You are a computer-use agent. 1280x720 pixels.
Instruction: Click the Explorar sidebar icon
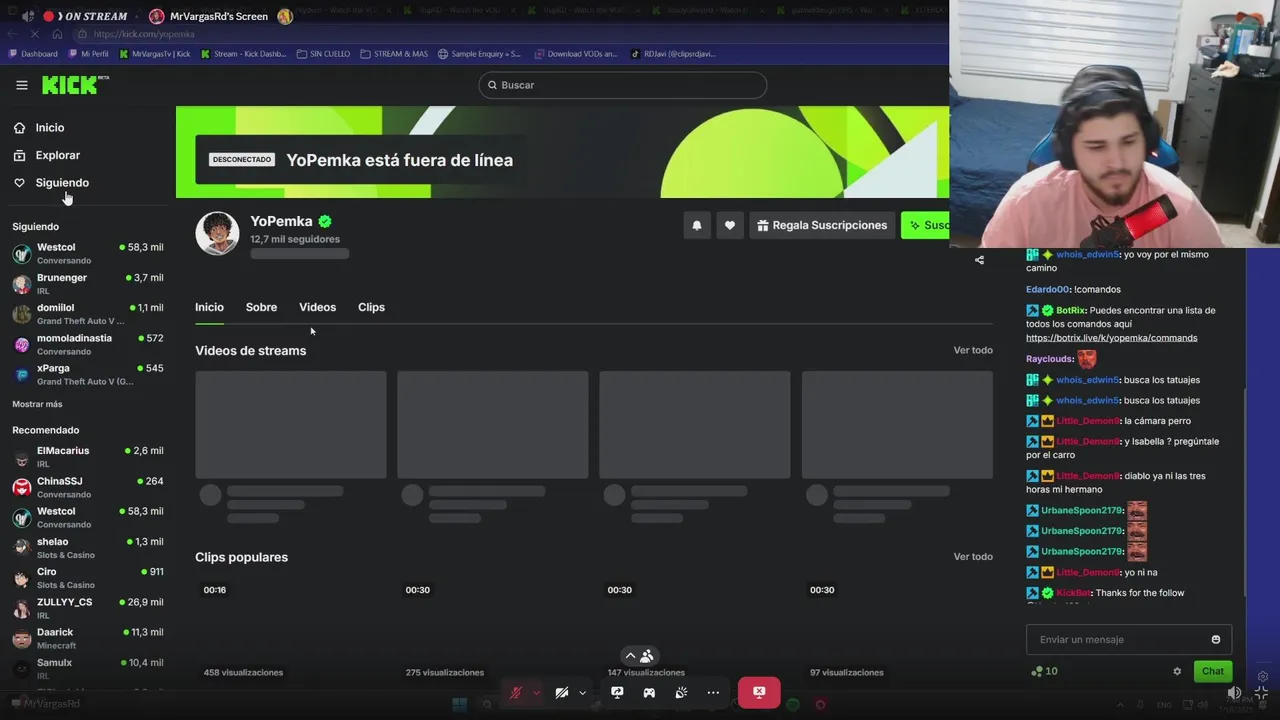pos(19,155)
